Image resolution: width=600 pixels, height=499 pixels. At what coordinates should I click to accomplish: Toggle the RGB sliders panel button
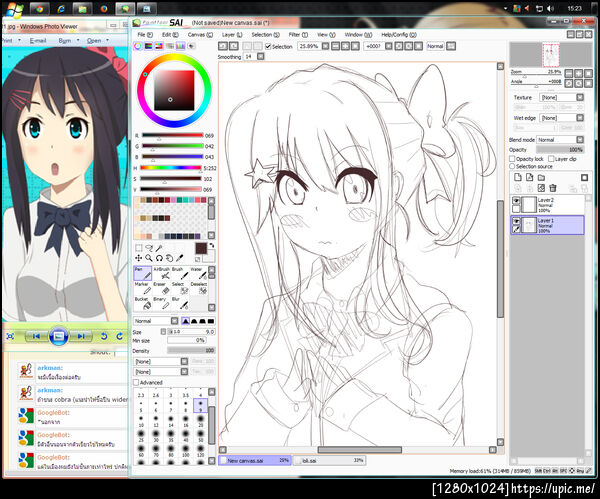[x=148, y=46]
